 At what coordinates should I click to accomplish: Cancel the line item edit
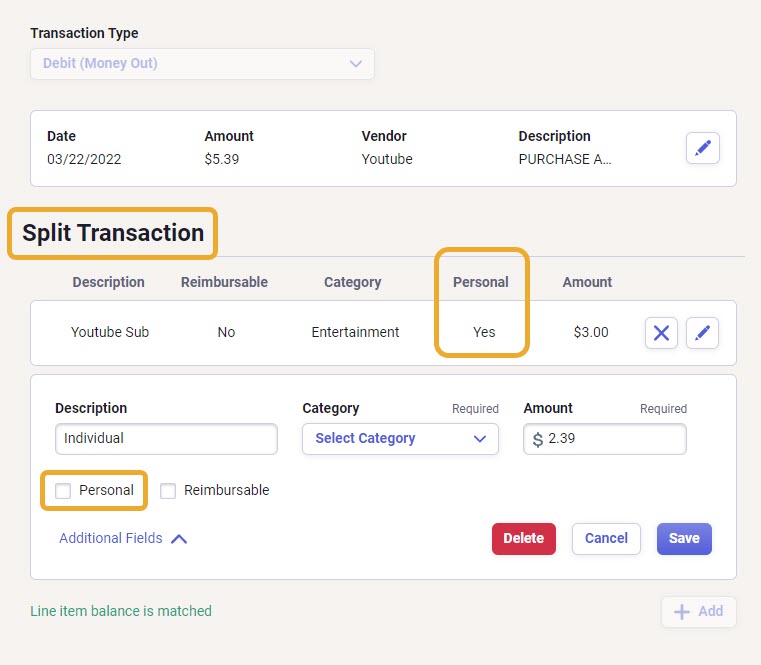[606, 538]
